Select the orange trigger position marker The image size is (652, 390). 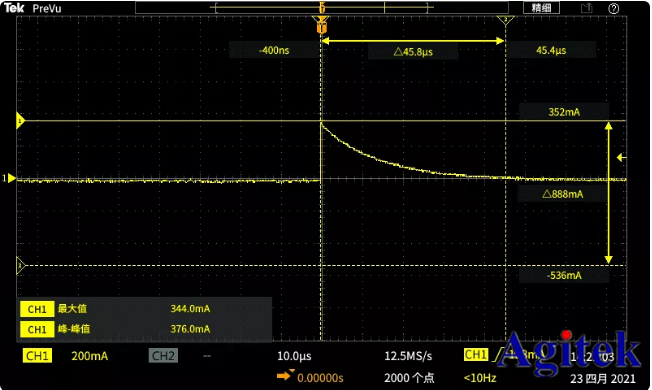coord(321,25)
